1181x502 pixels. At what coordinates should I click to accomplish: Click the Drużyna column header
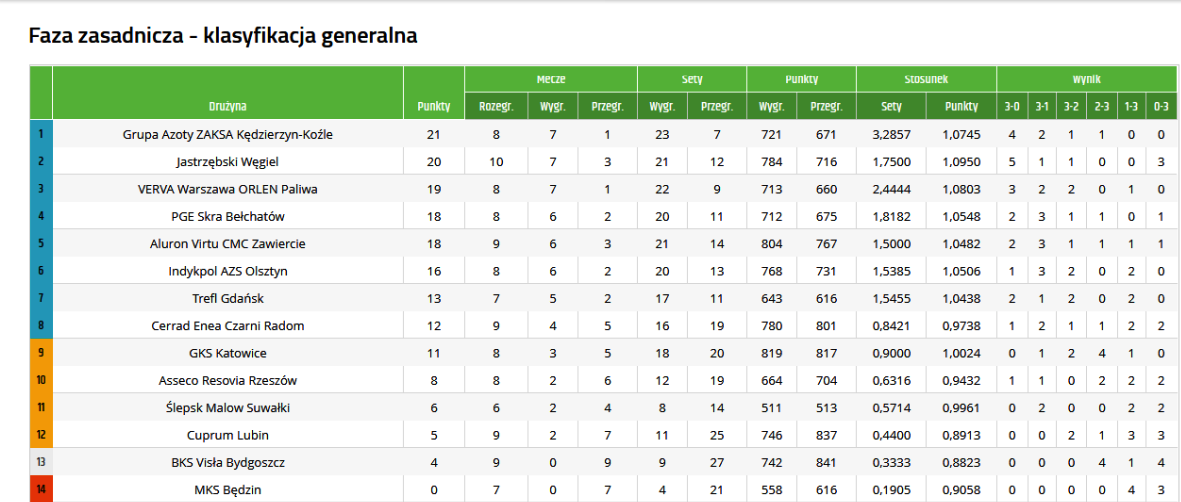pyautogui.click(x=228, y=106)
